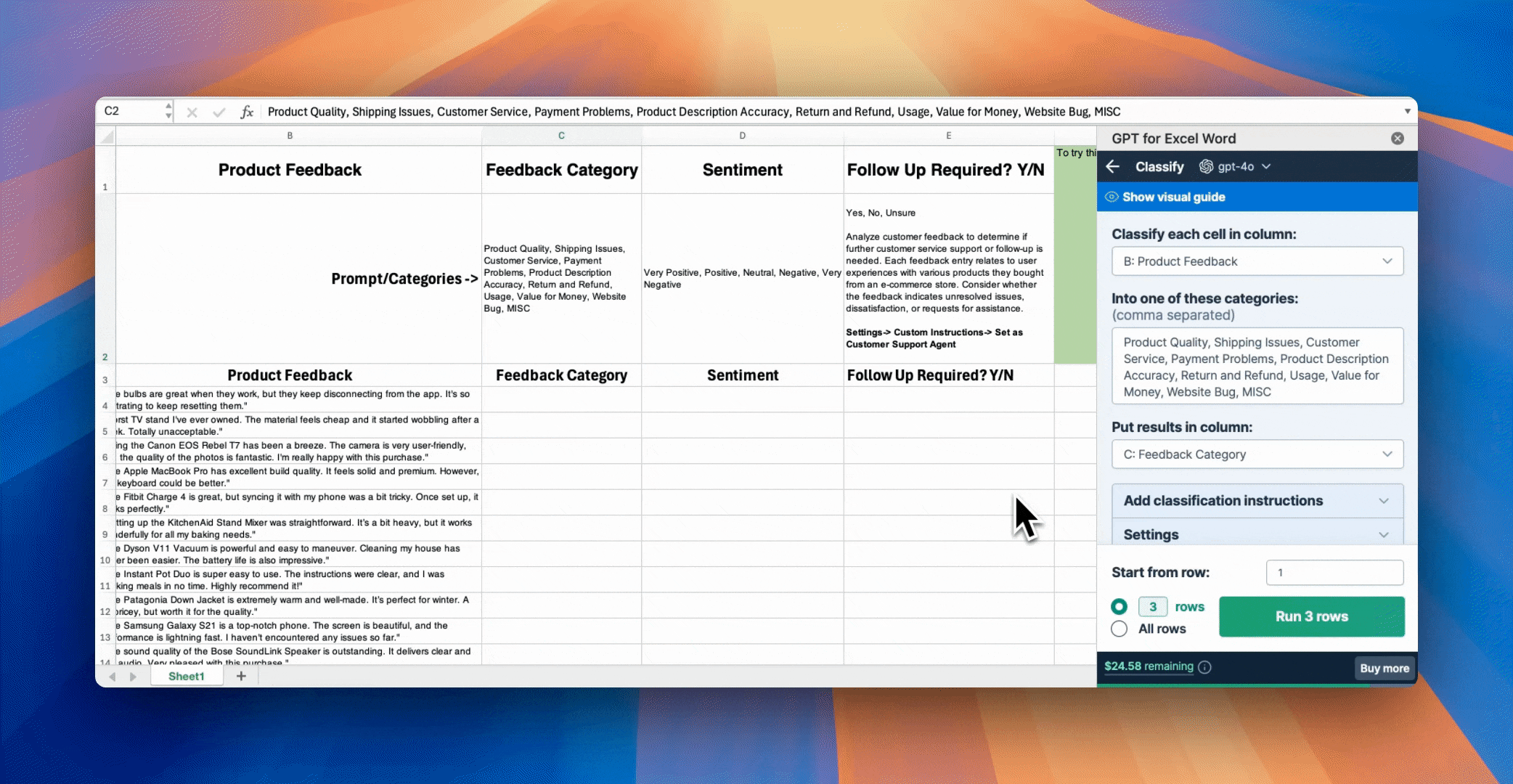Select row 1 header
Viewport: 1513px width, 784px height.
coord(105,170)
